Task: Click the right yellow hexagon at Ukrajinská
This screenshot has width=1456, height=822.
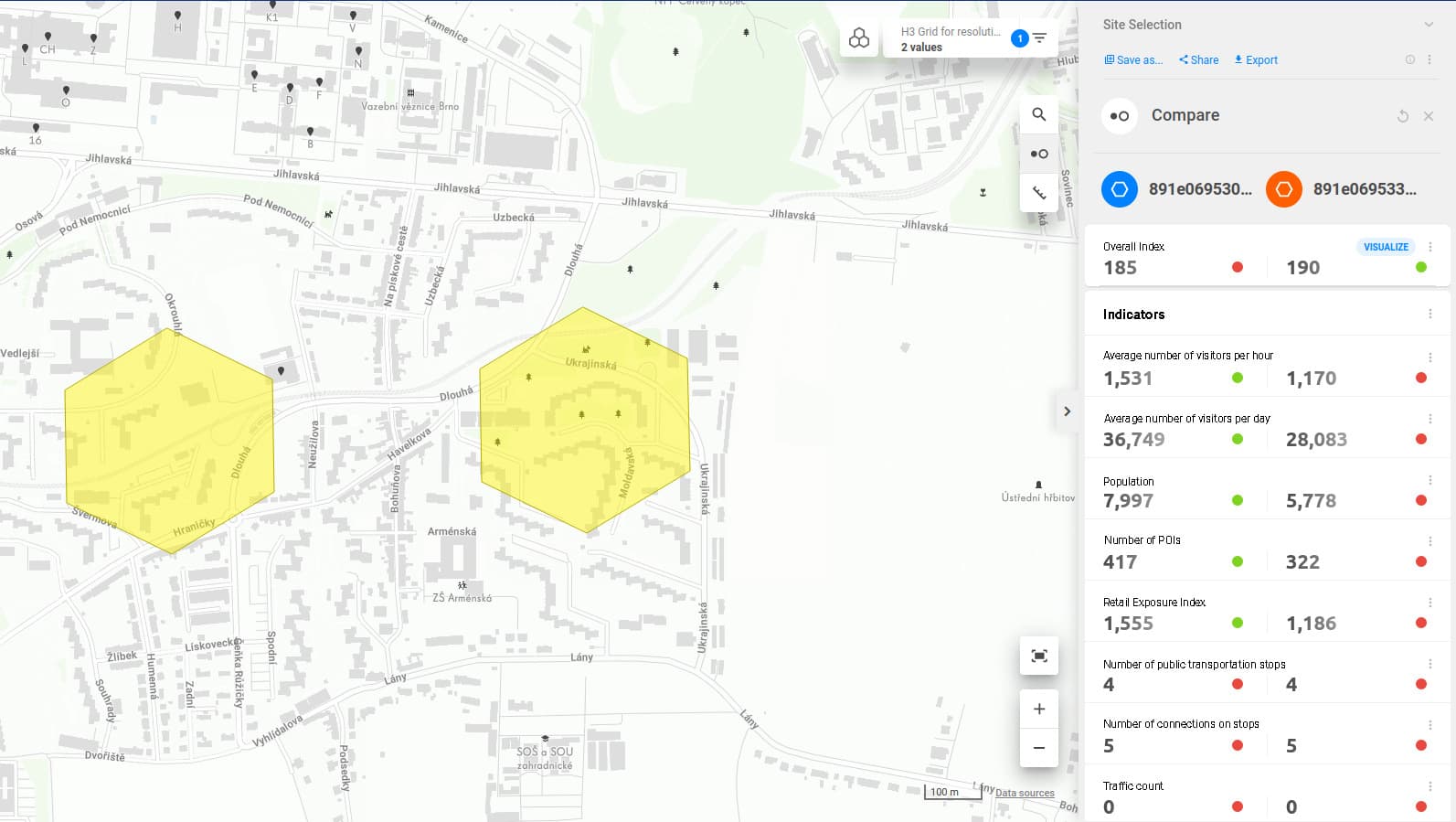Action: (585, 421)
